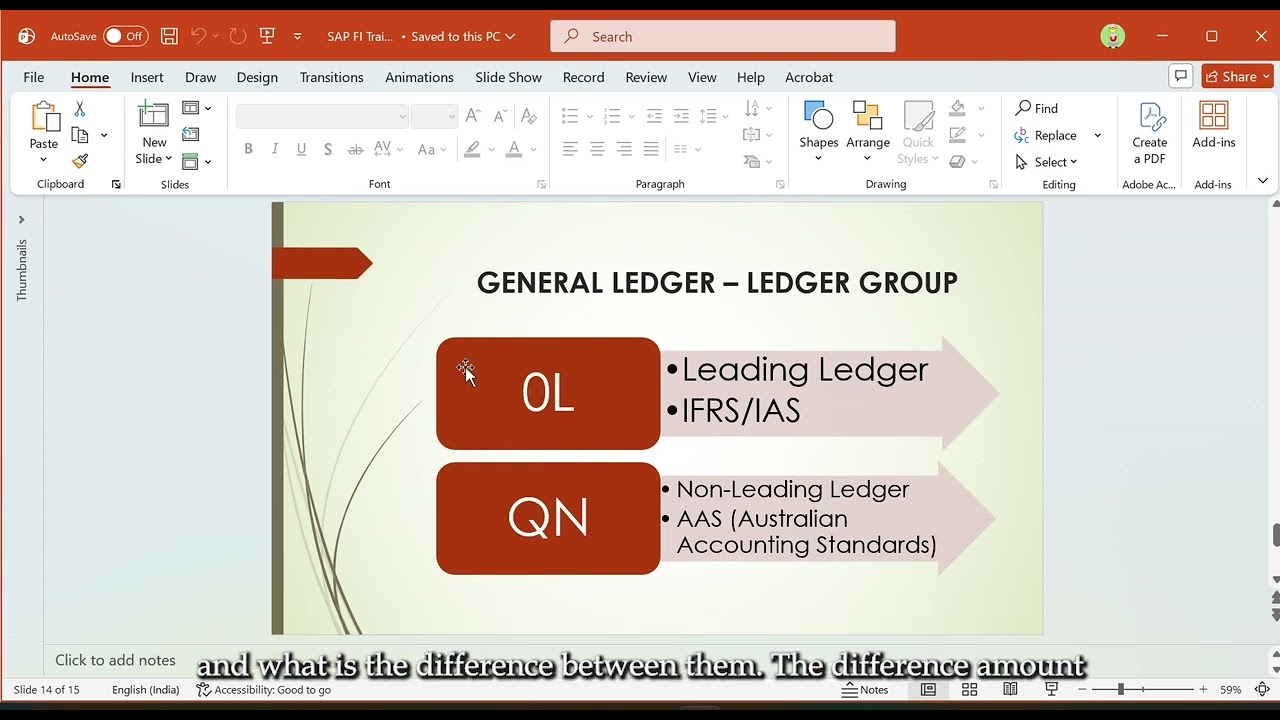Clear all formatting icon
This screenshot has height=720, width=1280.
[x=529, y=116]
